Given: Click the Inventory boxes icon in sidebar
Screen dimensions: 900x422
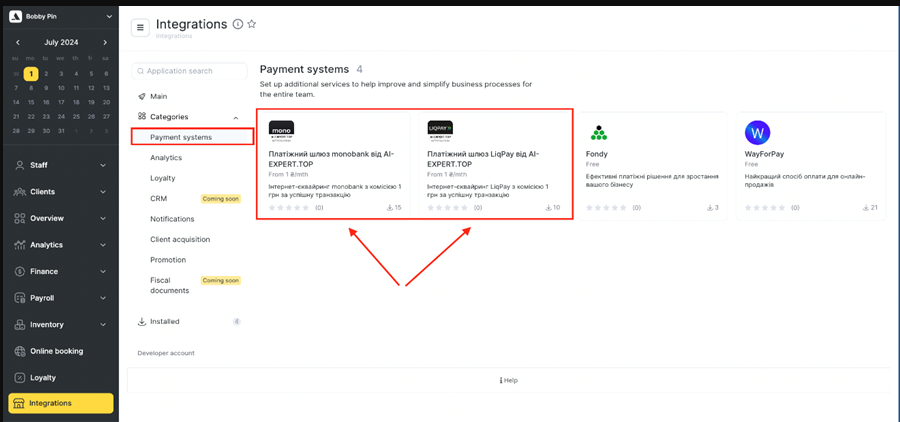Looking at the screenshot, I should [20, 324].
